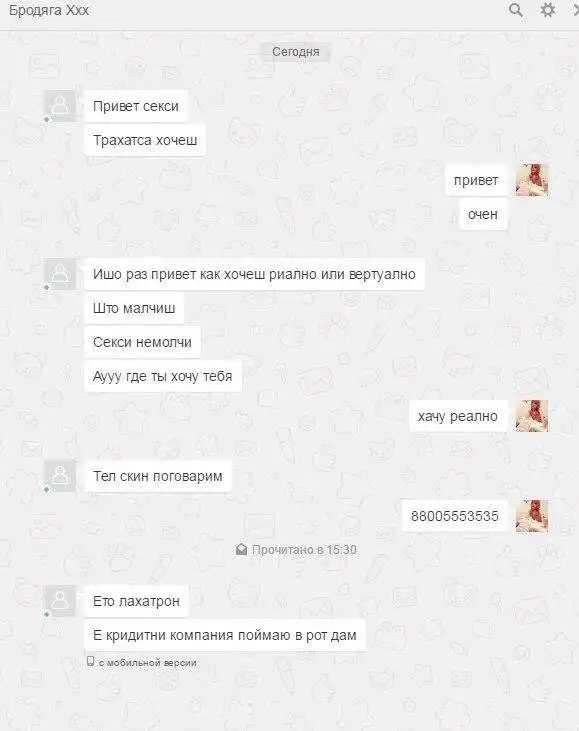The height and width of the screenshot is (731, 579).
Task: Click sender avatar next to "Привет секси"
Action: (60, 106)
